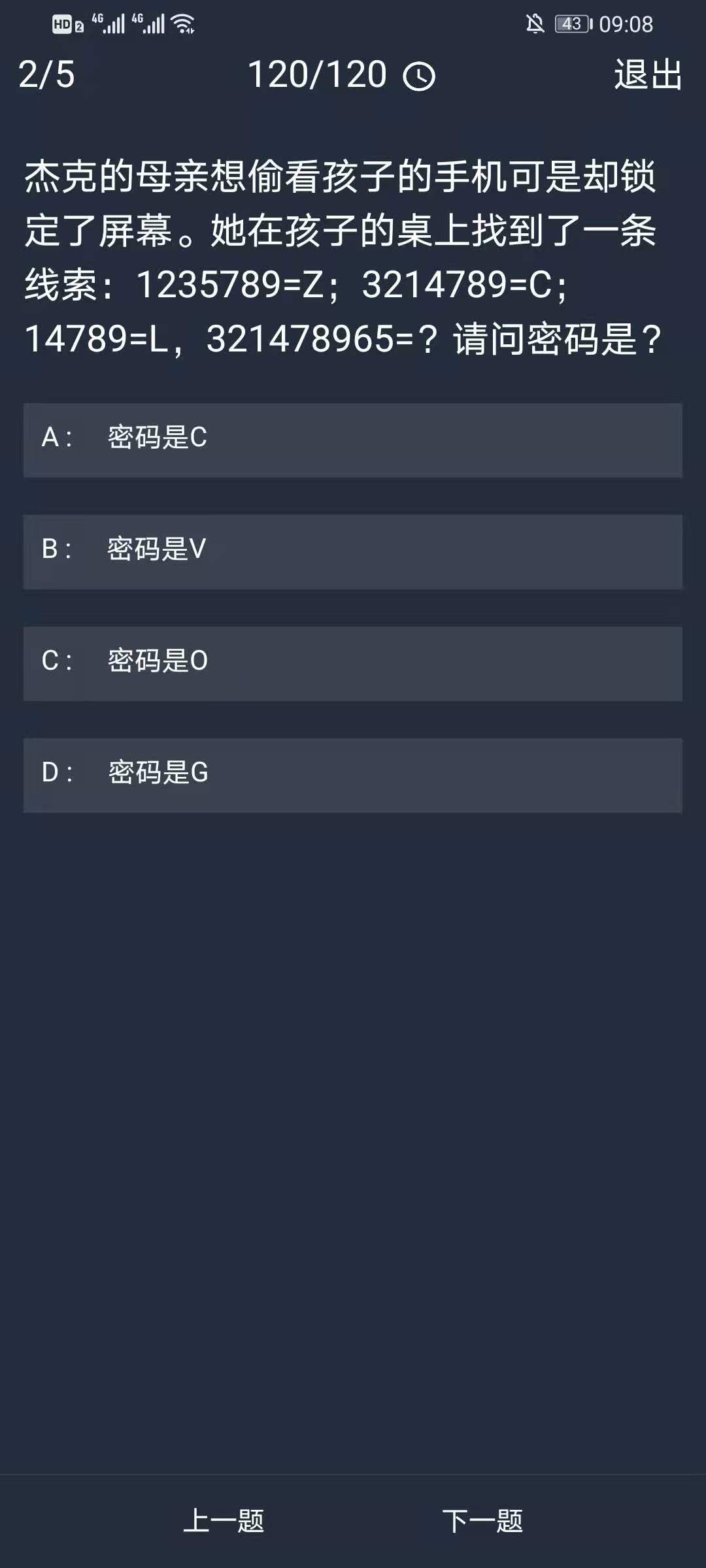Image resolution: width=706 pixels, height=1568 pixels.
Task: Tap the muted notification bell icon
Action: (x=535, y=24)
